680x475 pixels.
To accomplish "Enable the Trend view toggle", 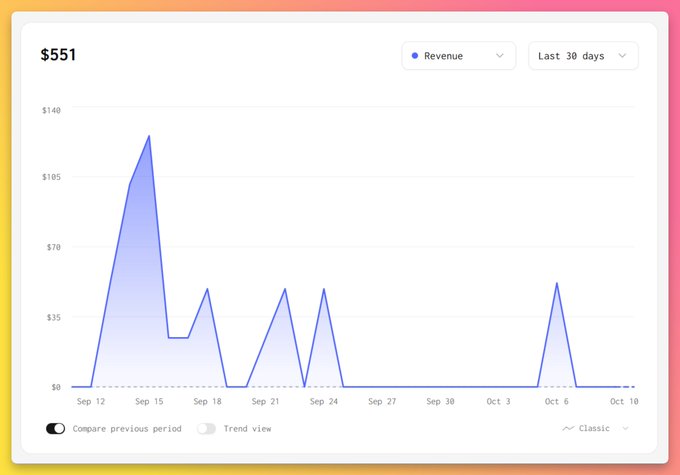I will tap(206, 429).
